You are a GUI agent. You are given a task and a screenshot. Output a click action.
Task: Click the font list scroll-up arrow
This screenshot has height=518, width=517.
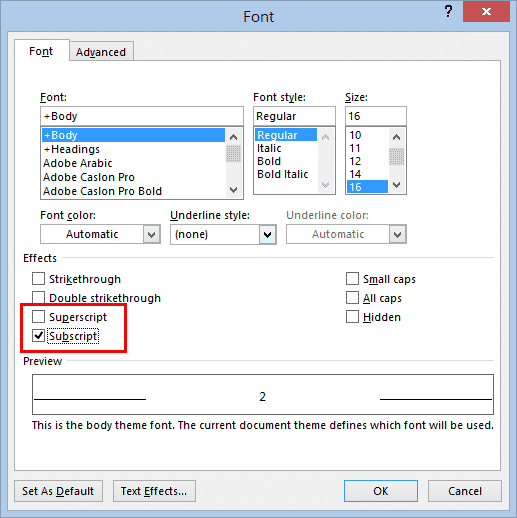click(x=234, y=137)
